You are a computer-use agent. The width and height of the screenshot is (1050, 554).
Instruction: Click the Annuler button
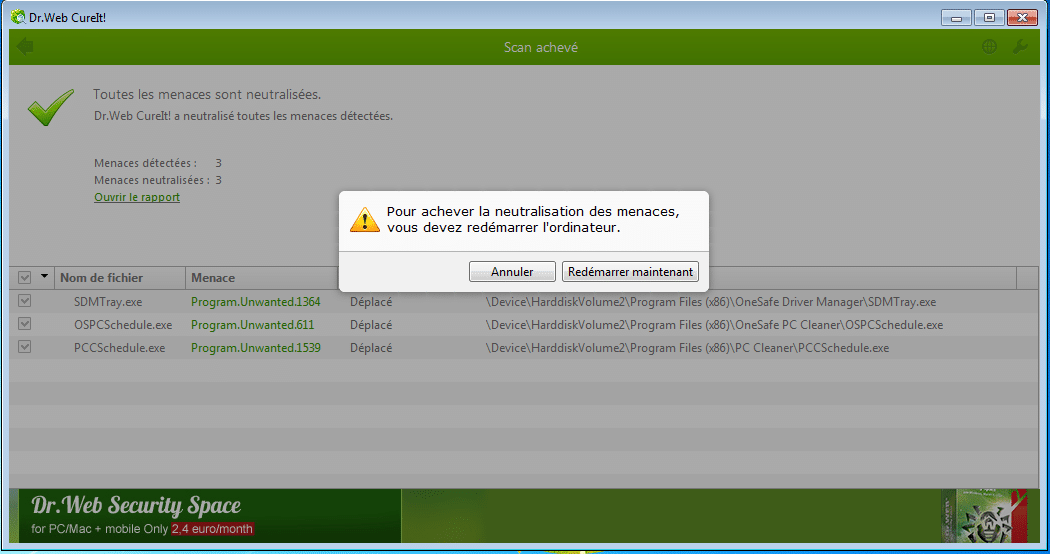[x=512, y=271]
